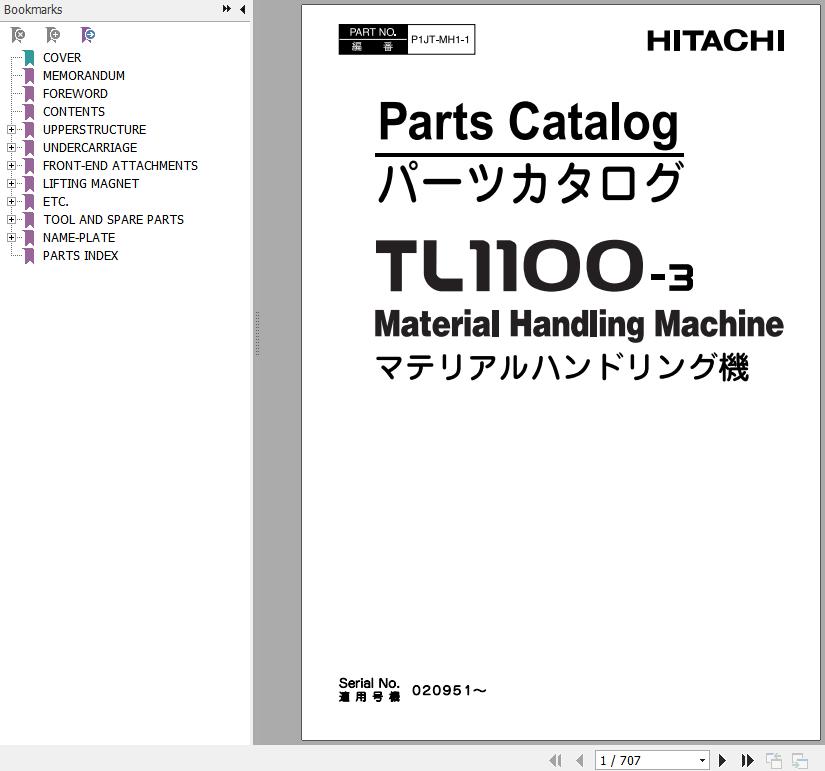Select the CONTENTS bookmark
The width and height of the screenshot is (825, 771).
tap(73, 112)
